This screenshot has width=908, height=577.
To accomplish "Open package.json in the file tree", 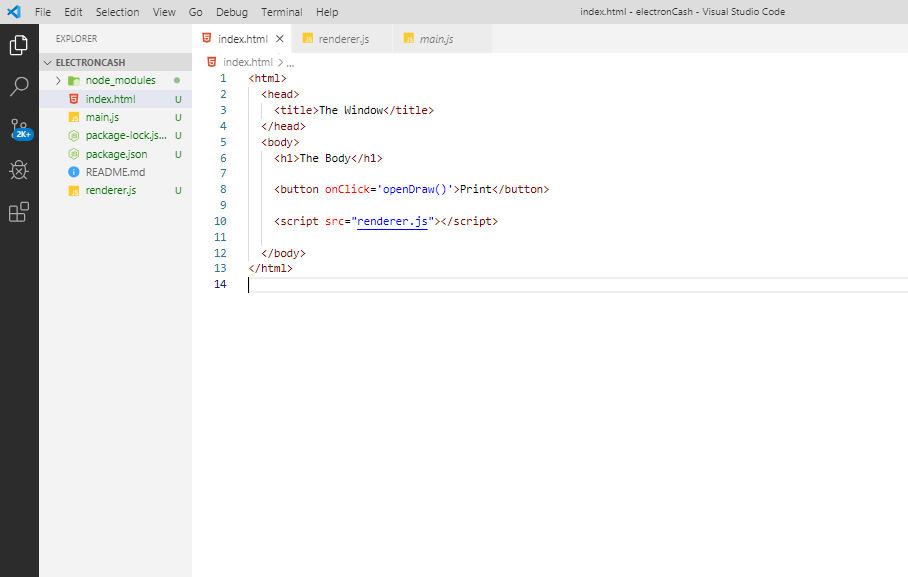I will click(x=116, y=154).
